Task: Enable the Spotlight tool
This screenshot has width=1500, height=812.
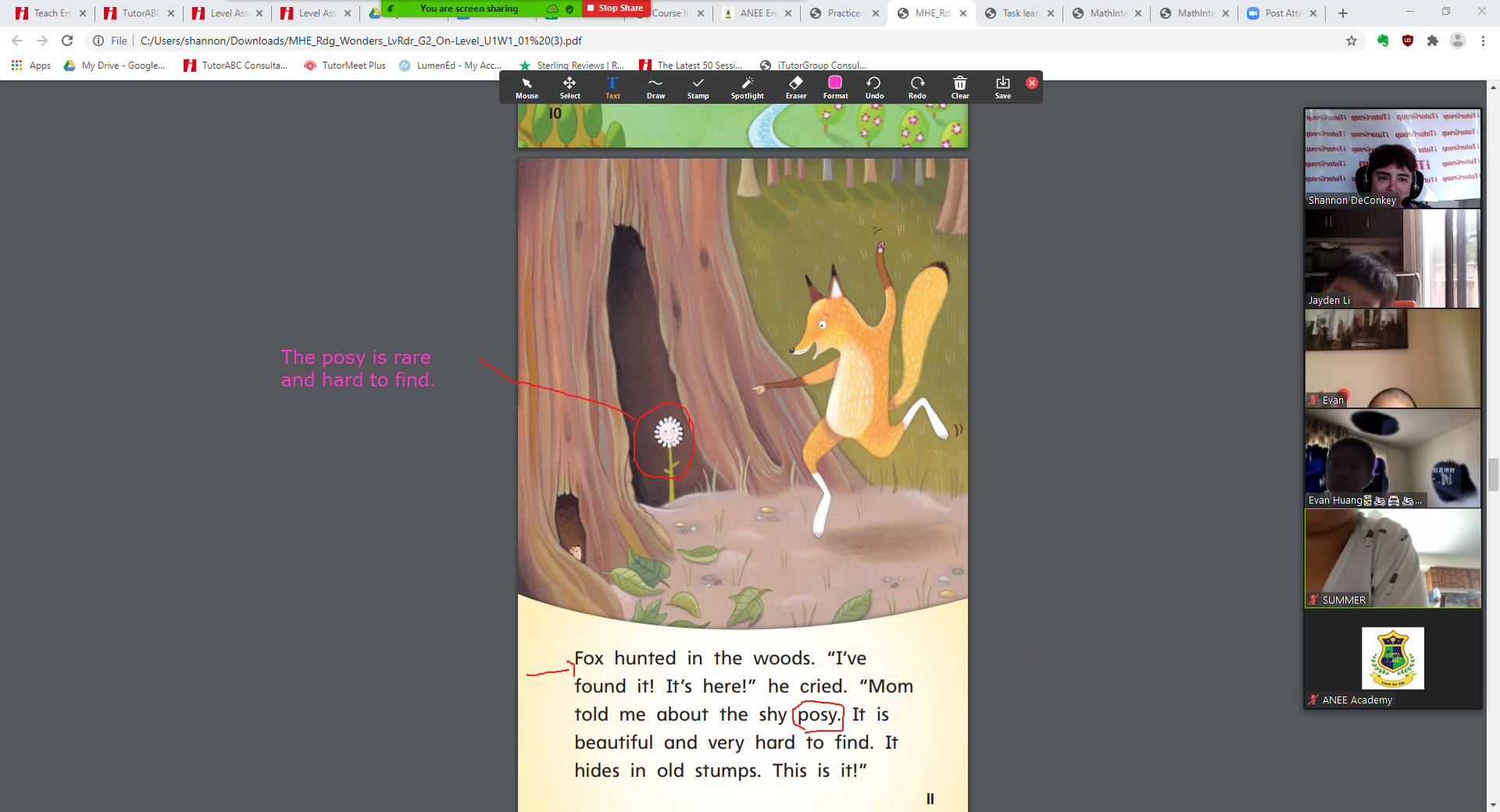Action: click(x=747, y=87)
